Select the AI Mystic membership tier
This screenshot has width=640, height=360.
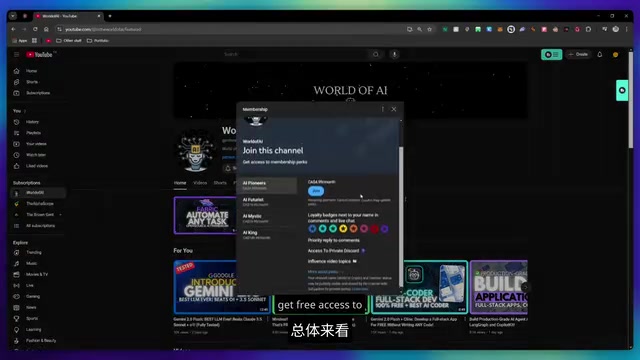click(x=268, y=218)
